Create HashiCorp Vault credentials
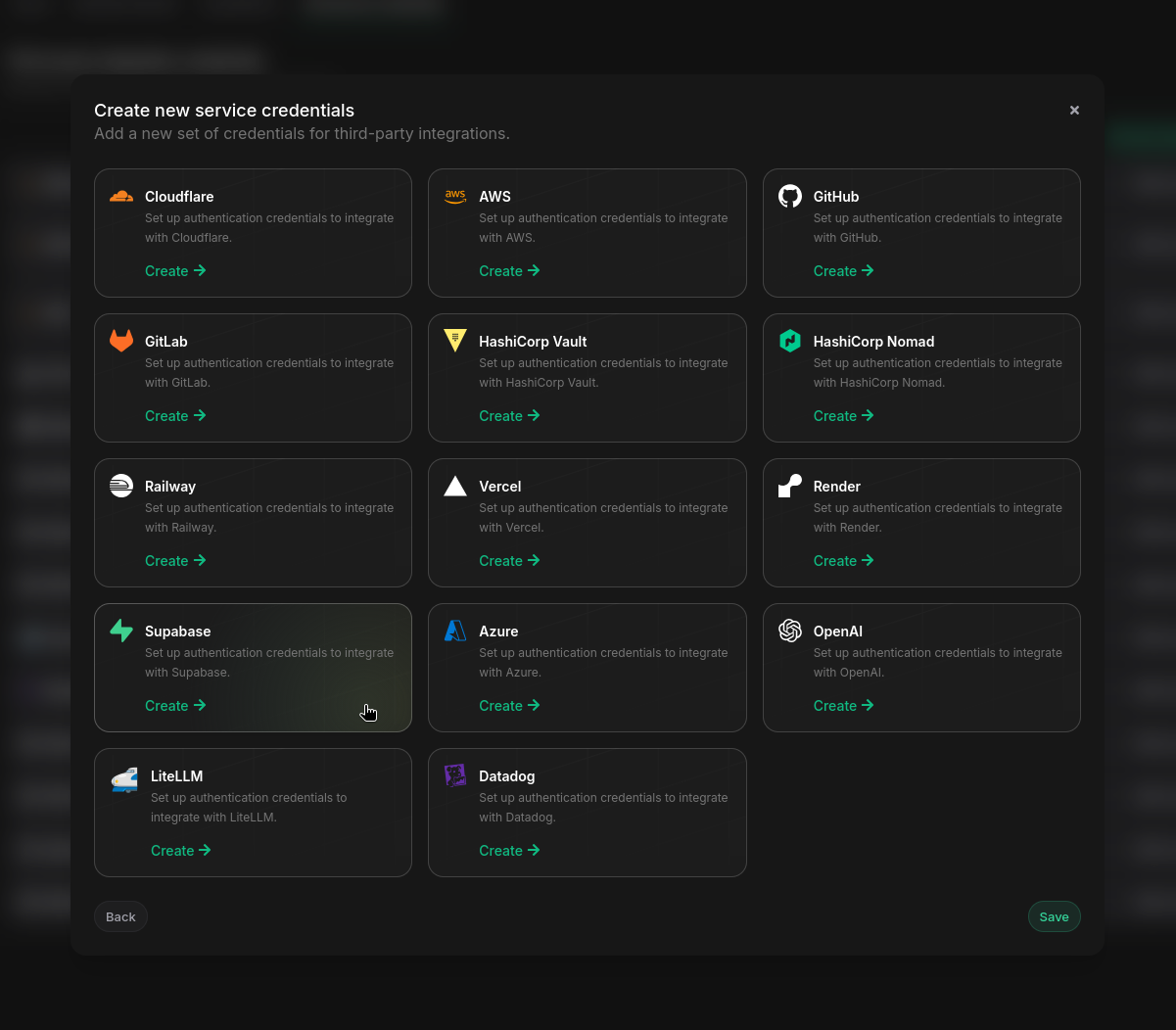 coord(509,416)
